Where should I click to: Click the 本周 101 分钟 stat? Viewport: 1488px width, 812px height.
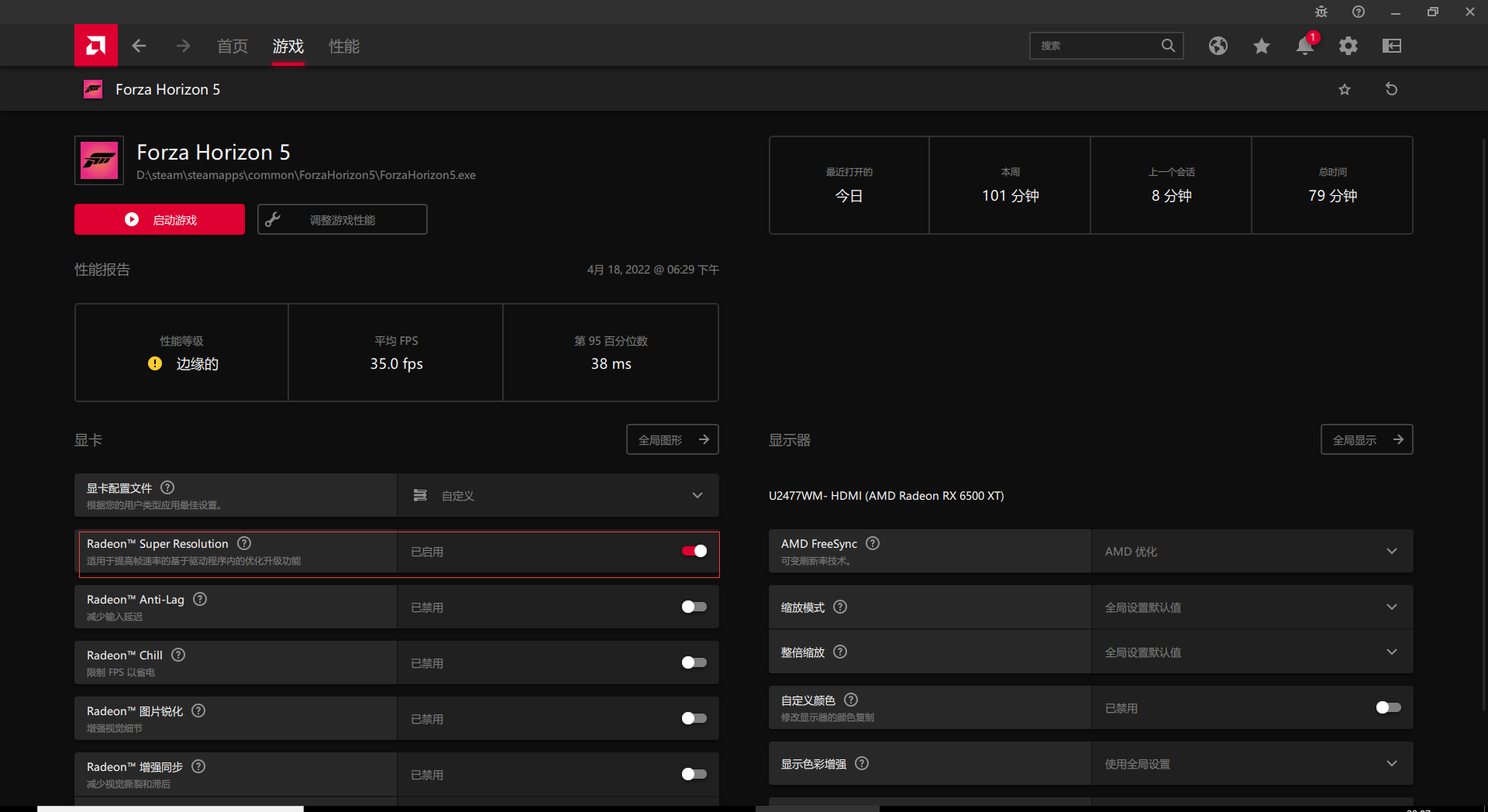tap(1010, 185)
